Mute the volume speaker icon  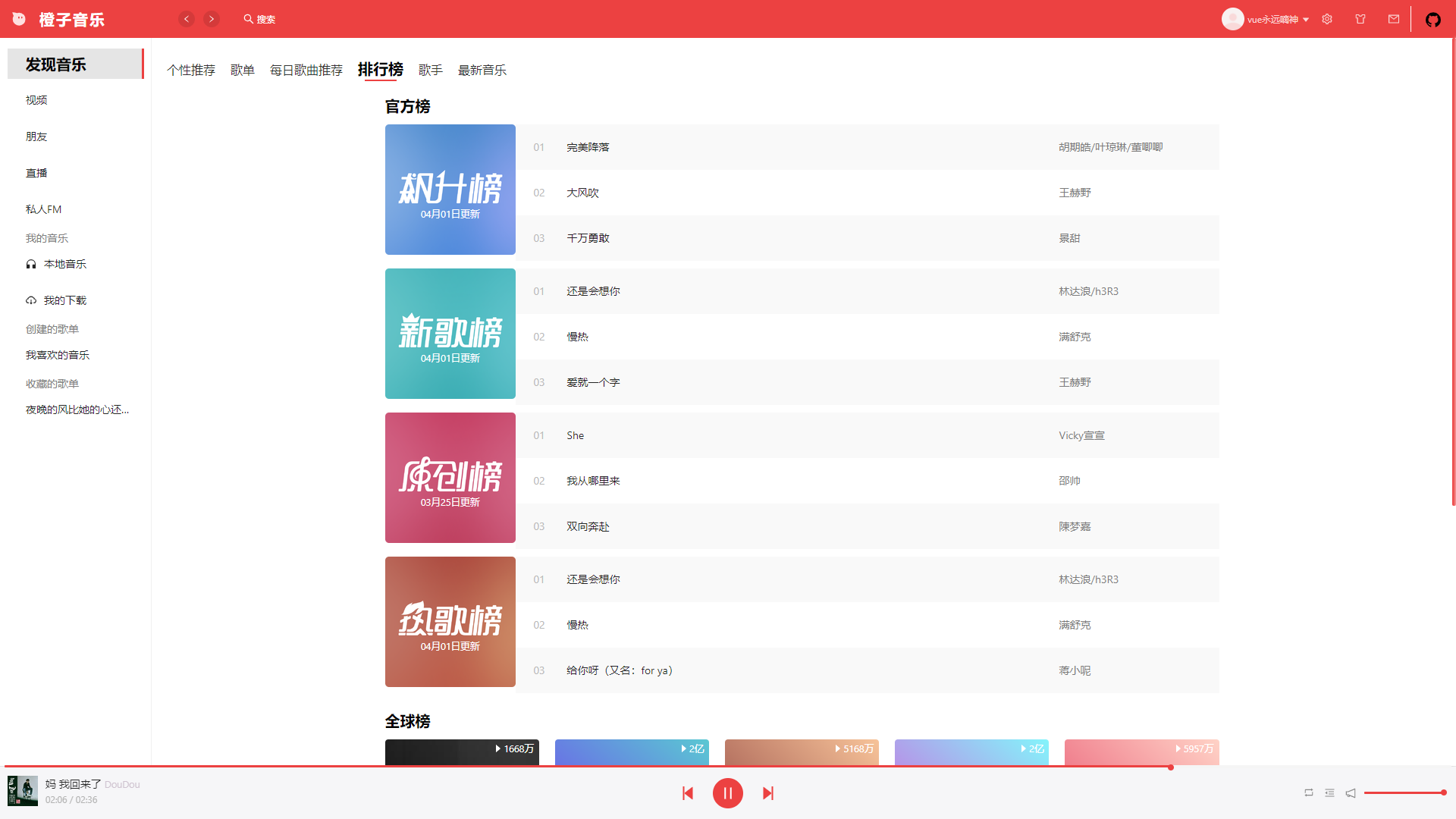tap(1351, 793)
